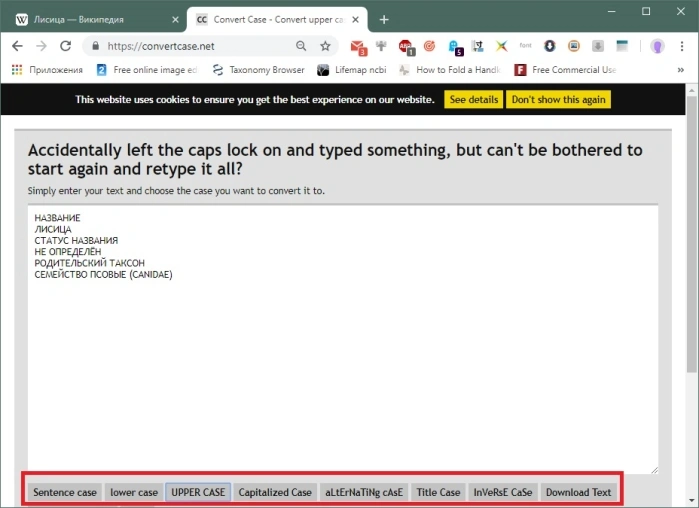
Task: Open the user profile avatar icon
Action: click(658, 46)
